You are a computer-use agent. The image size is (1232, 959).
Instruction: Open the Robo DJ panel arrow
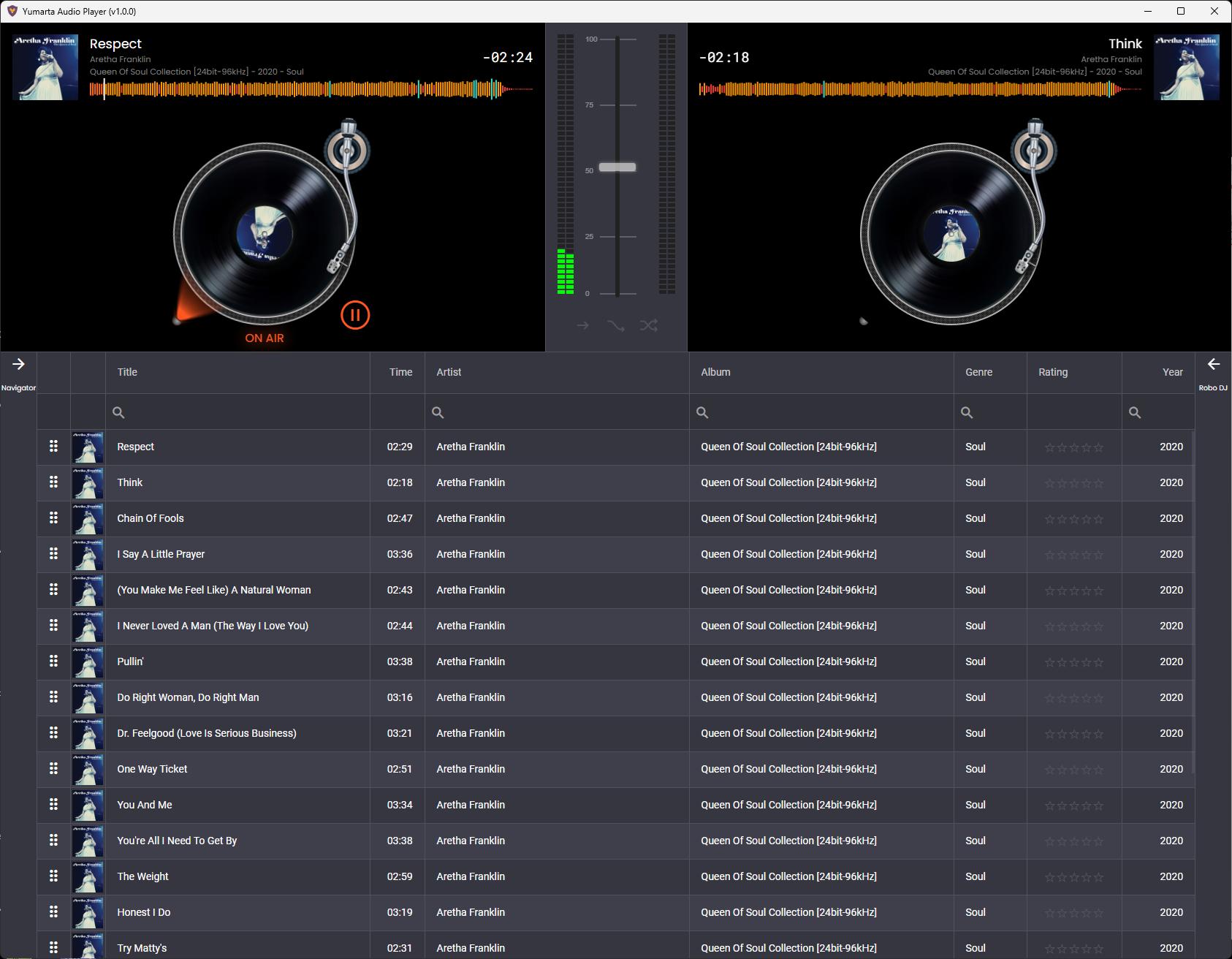coord(1214,364)
